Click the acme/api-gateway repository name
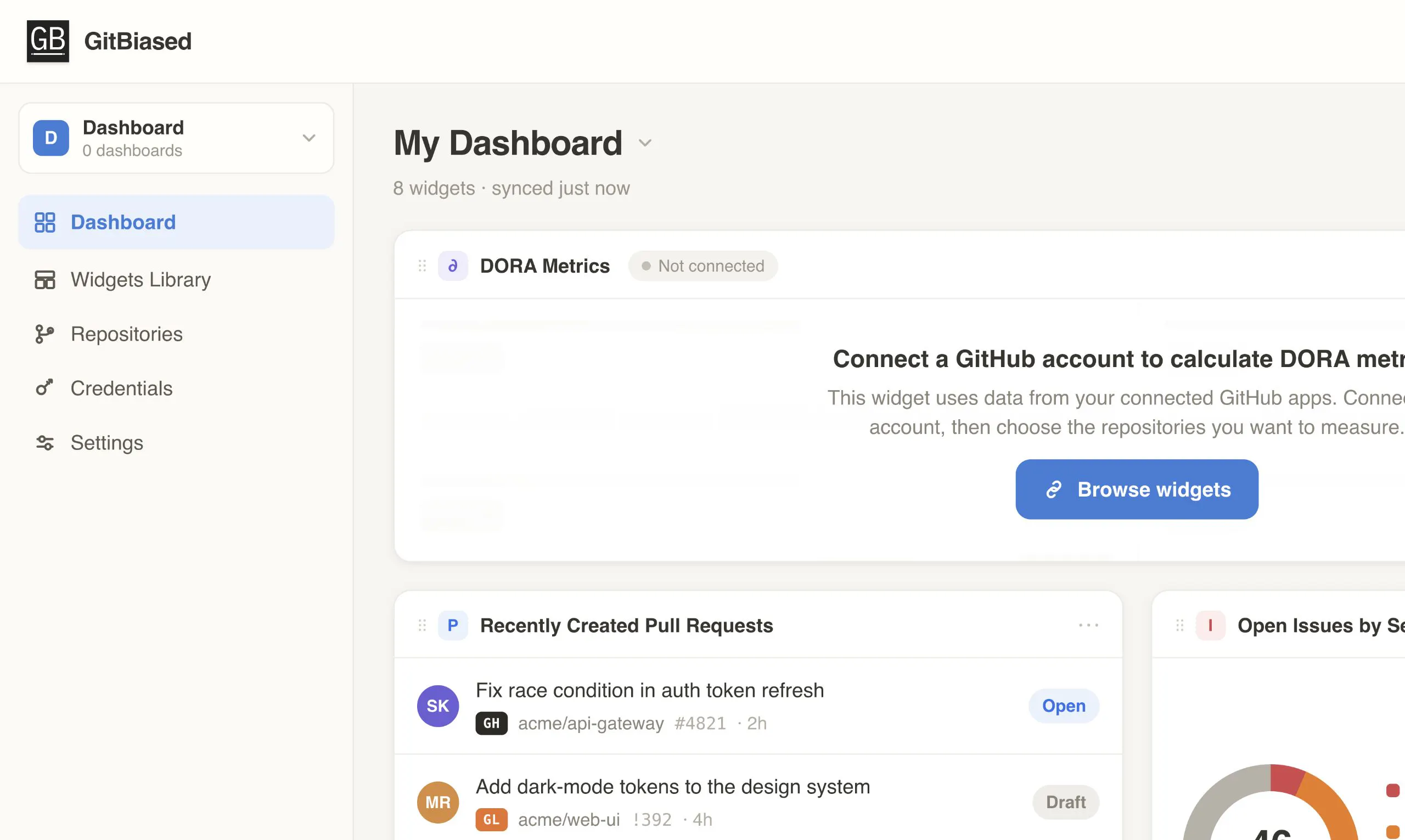The width and height of the screenshot is (1405, 840). 591,723
